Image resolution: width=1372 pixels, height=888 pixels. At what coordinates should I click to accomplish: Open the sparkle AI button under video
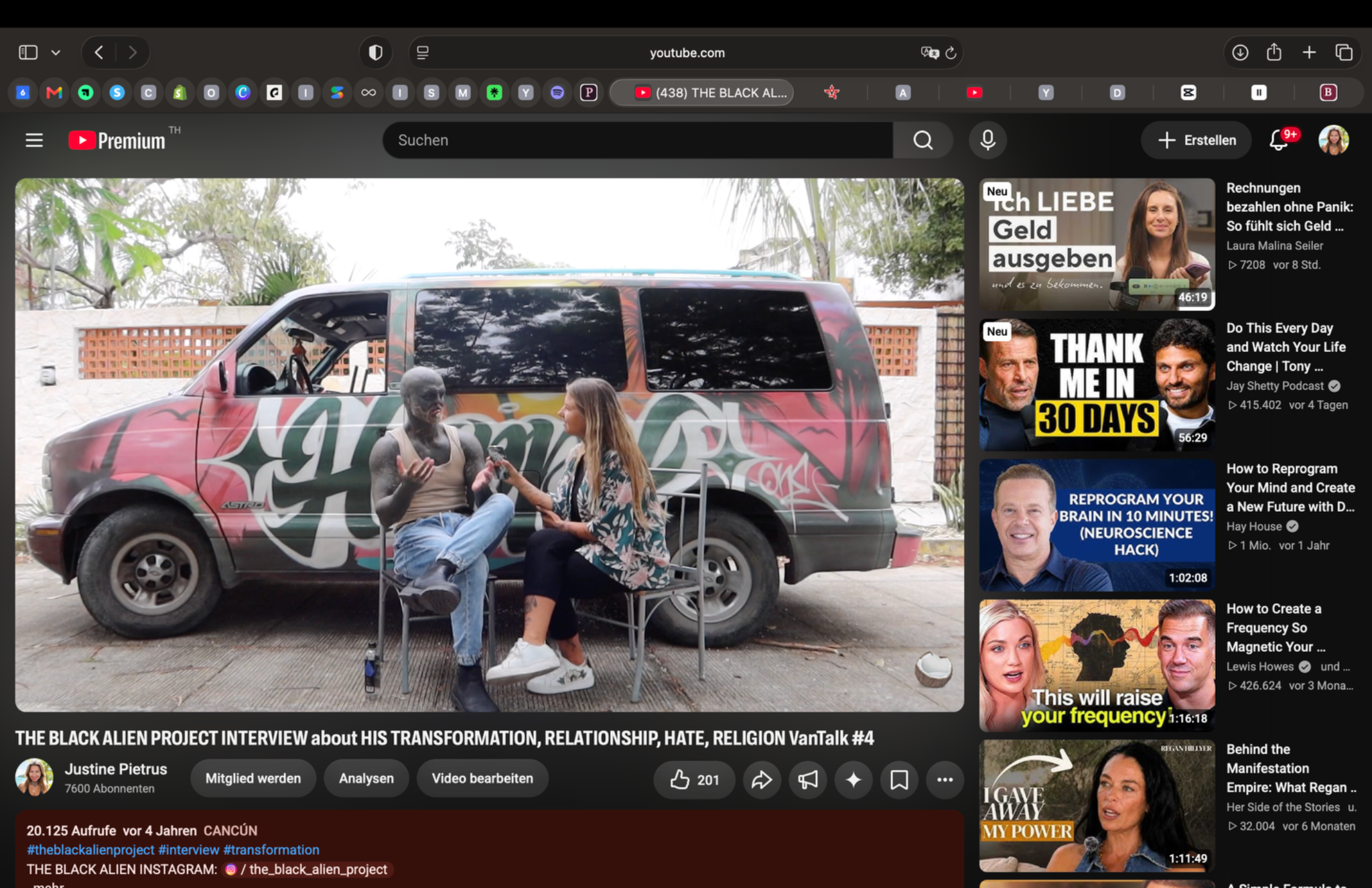pyautogui.click(x=853, y=779)
